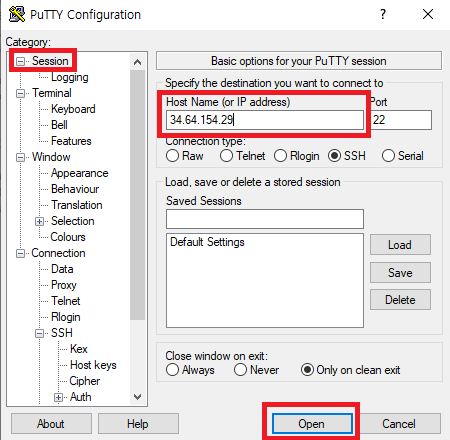Click the Saved Sessions name field

pos(265,219)
